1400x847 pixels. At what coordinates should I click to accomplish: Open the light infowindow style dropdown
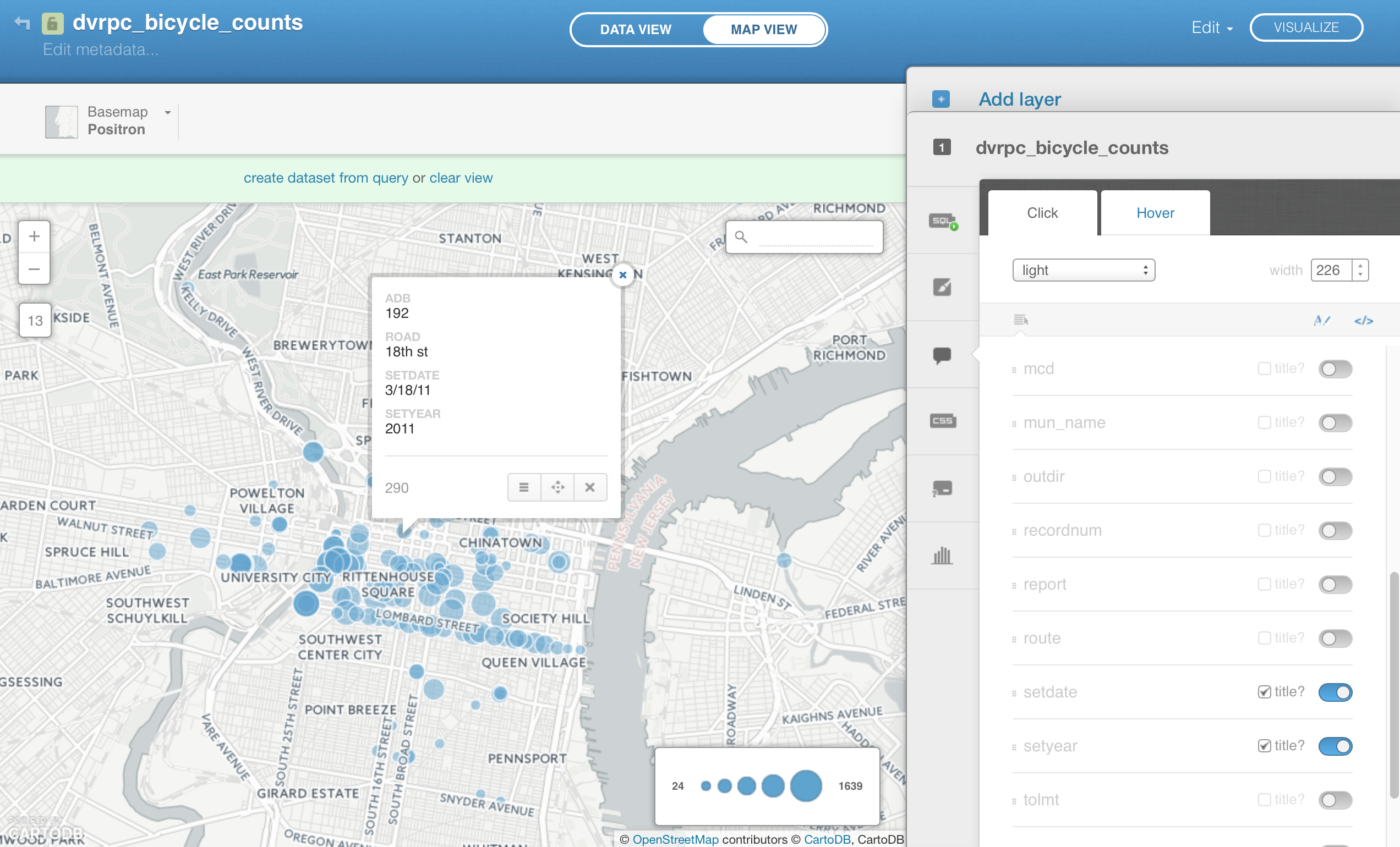click(x=1083, y=270)
